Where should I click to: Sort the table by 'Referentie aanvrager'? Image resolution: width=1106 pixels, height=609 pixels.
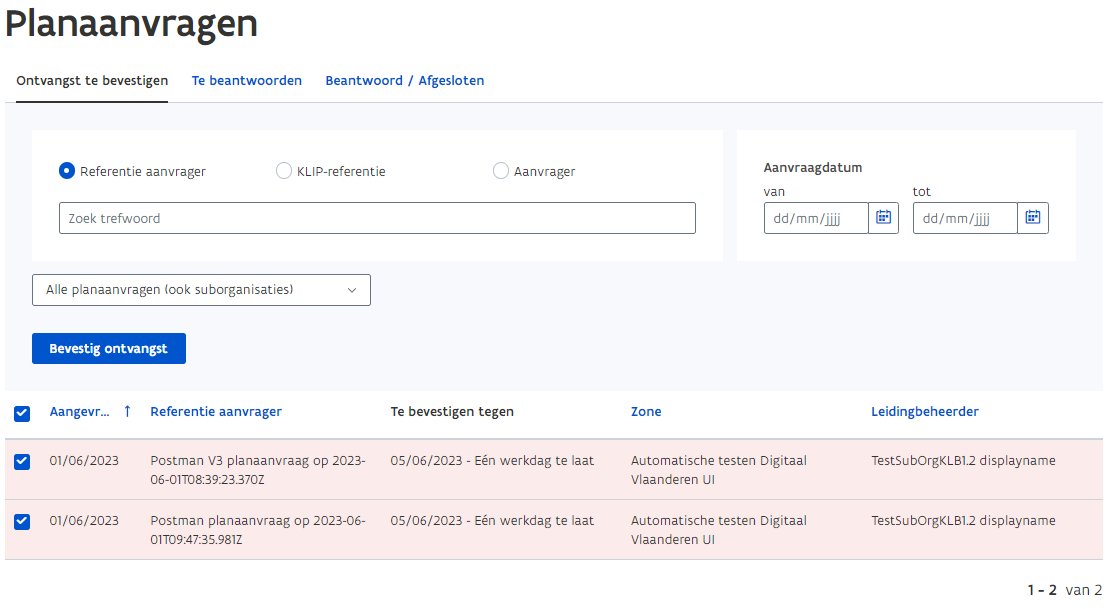(215, 411)
